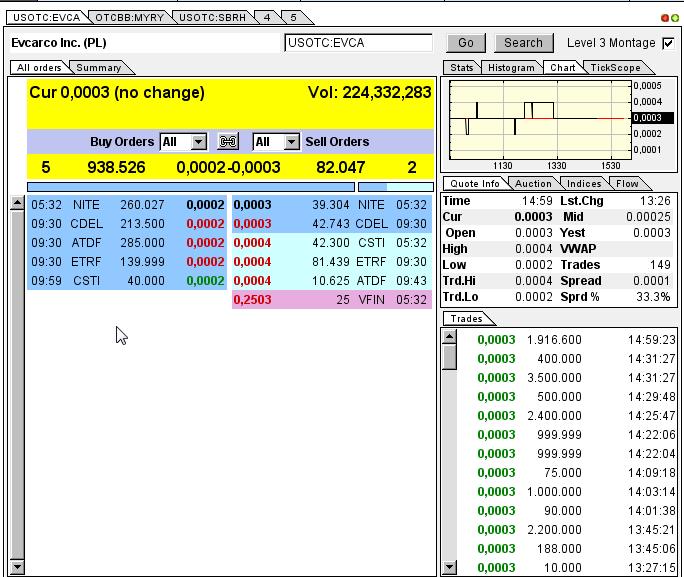Click the Go button

(x=466, y=43)
